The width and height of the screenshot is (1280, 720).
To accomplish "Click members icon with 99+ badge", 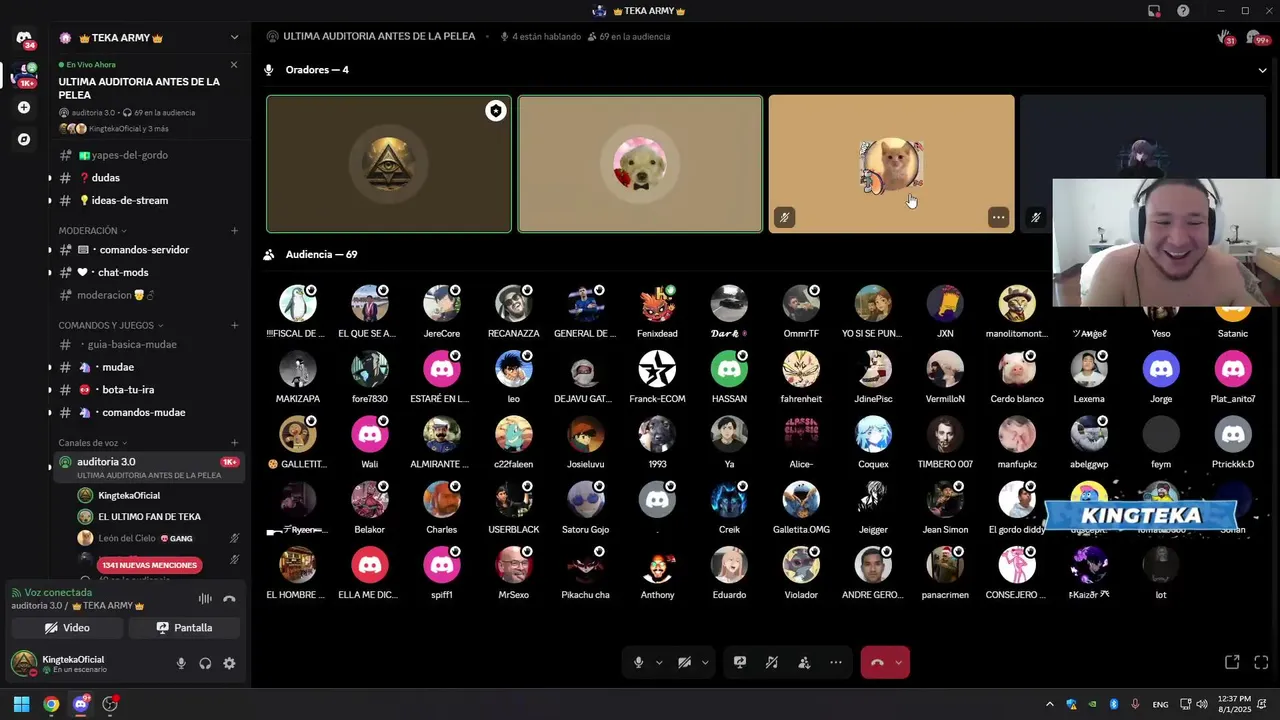I will tap(1258, 37).
